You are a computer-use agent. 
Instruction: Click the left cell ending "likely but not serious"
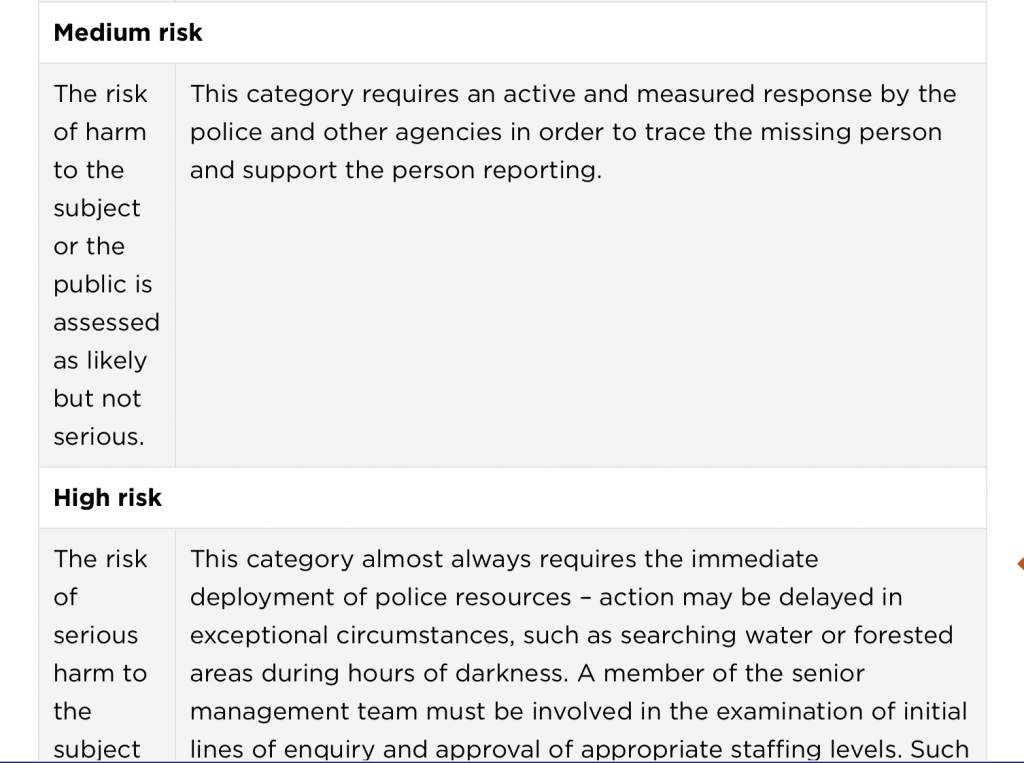(106, 265)
